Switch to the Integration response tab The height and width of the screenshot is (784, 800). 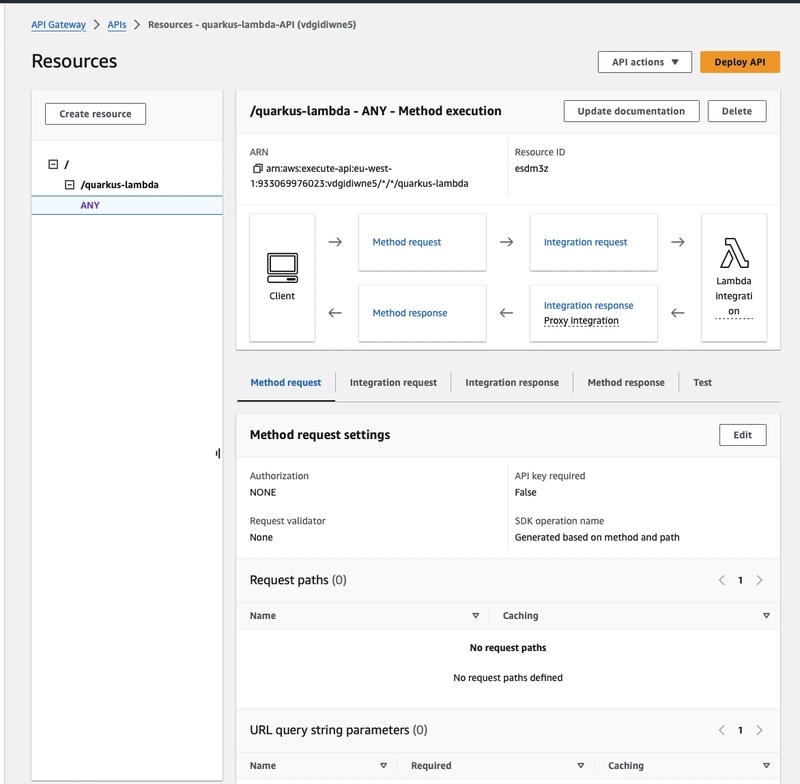coord(512,383)
